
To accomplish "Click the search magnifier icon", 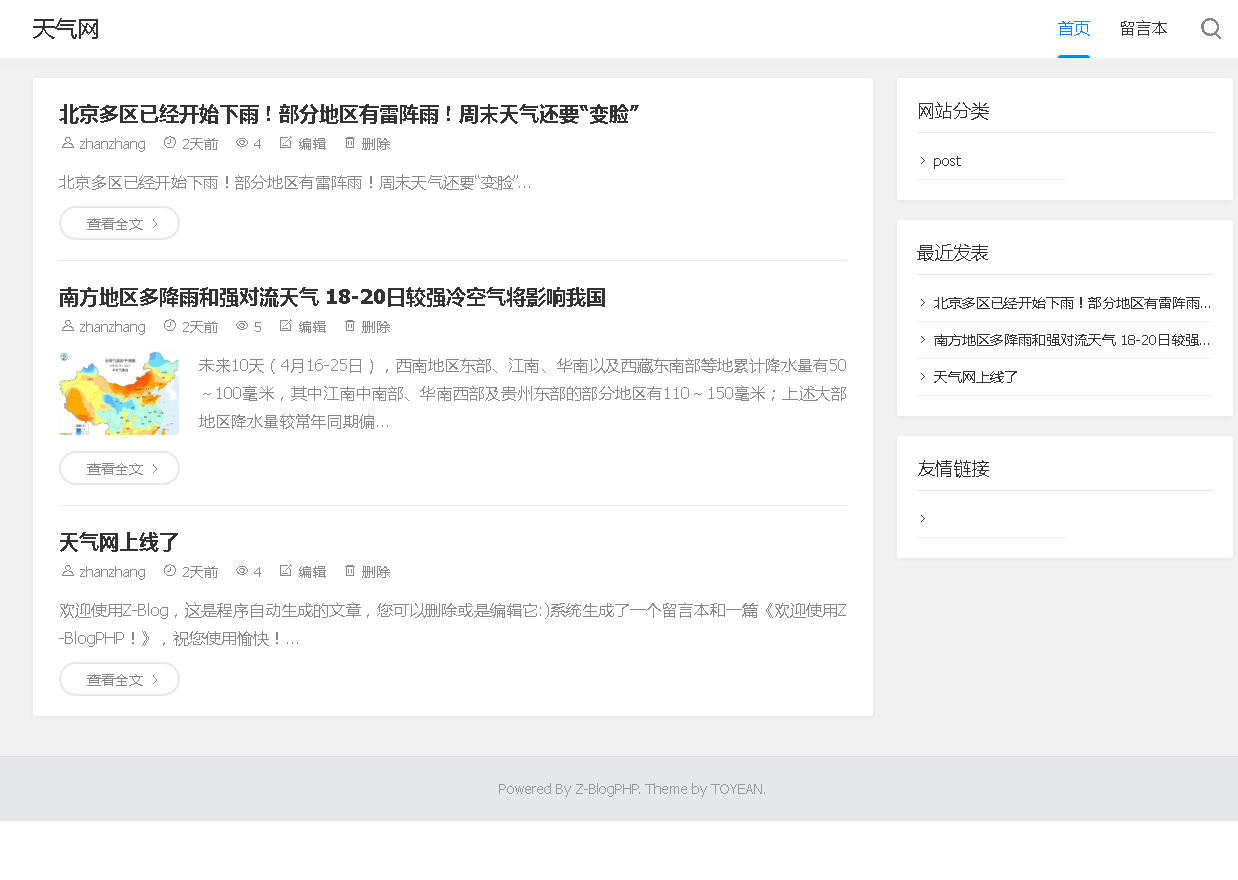I will pos(1211,28).
